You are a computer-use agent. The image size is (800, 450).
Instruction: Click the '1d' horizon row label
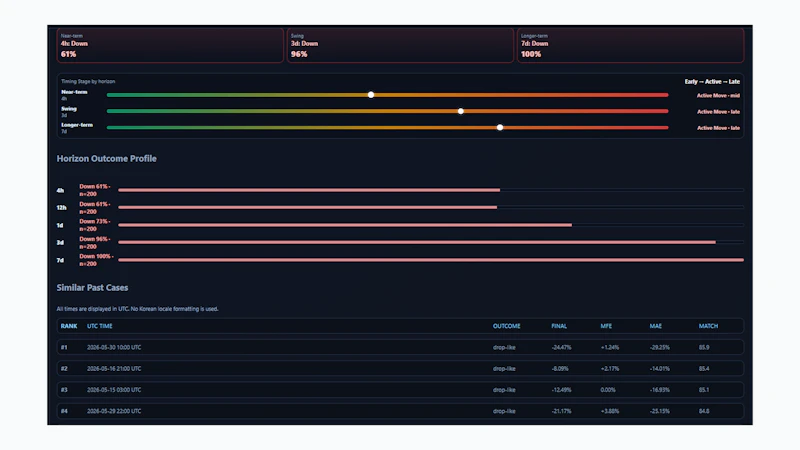pos(60,225)
